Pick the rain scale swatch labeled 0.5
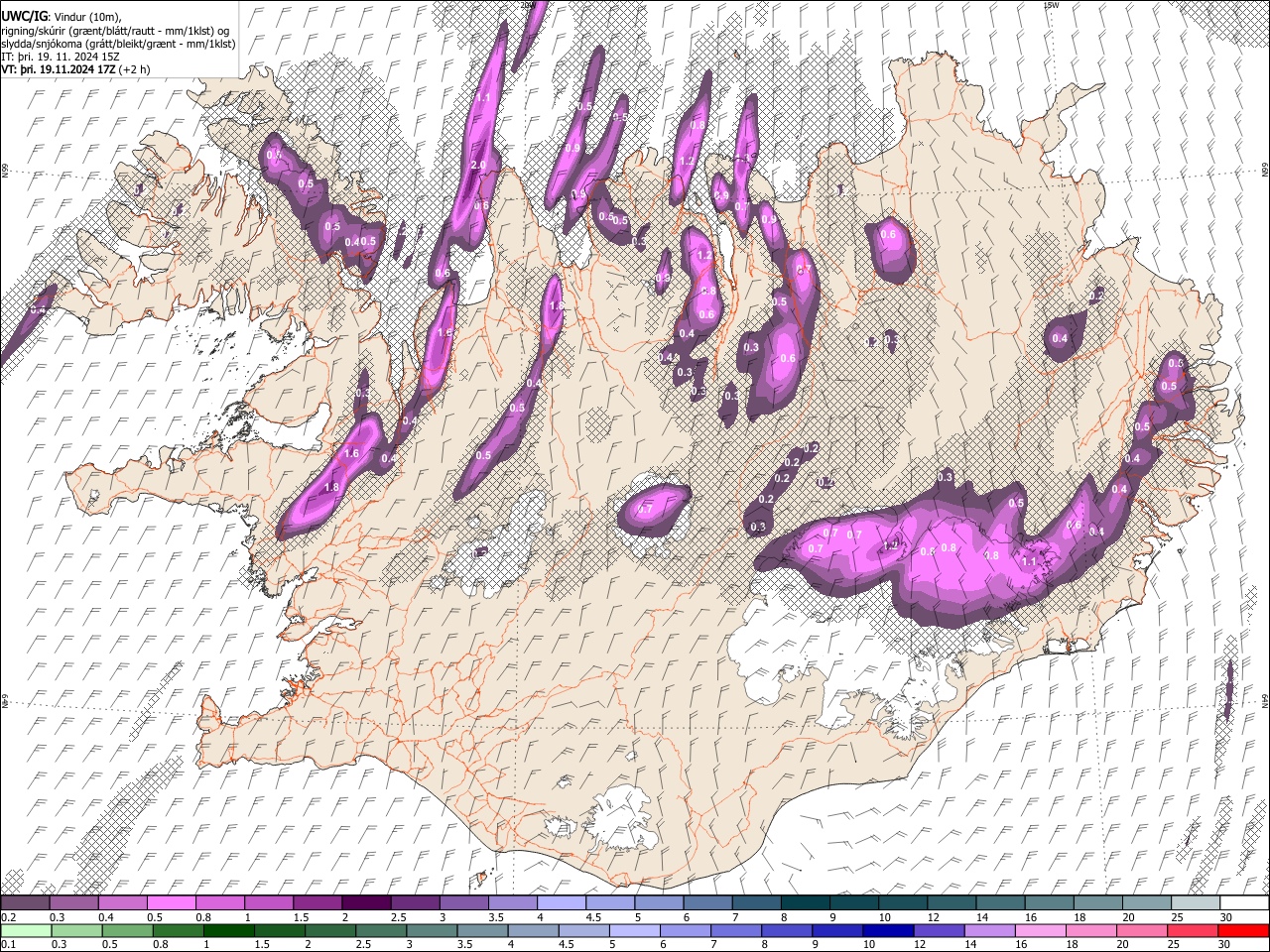Viewport: 1270px width, 952px height. pos(127,930)
